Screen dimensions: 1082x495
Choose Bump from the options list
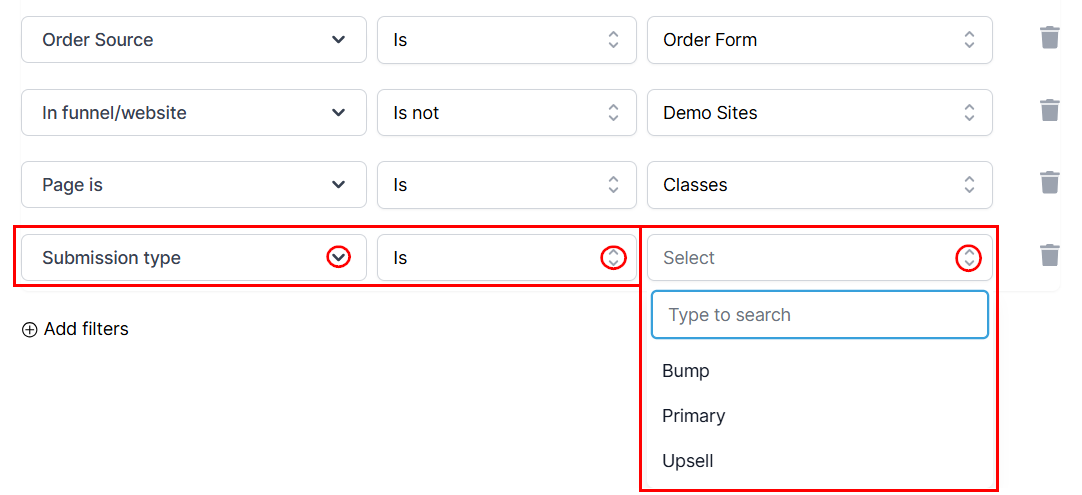686,371
